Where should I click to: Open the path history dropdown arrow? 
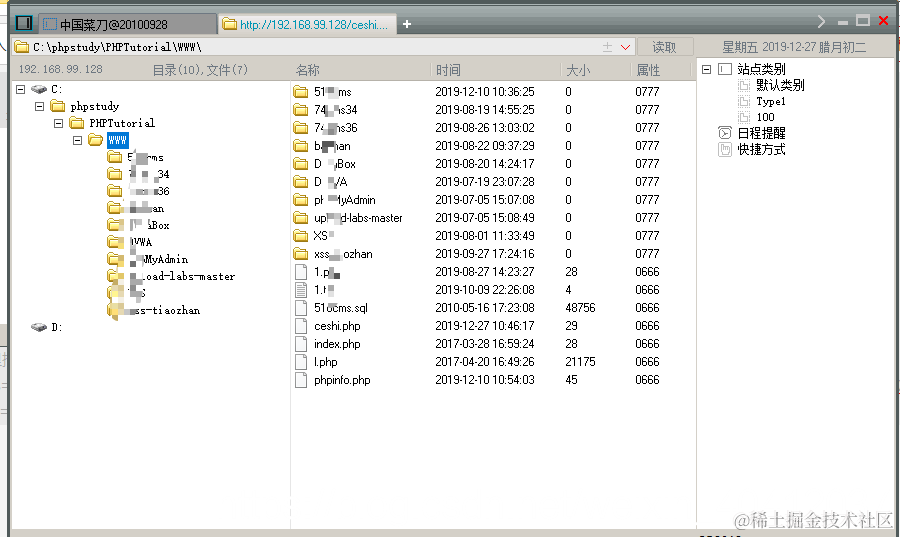point(626,47)
